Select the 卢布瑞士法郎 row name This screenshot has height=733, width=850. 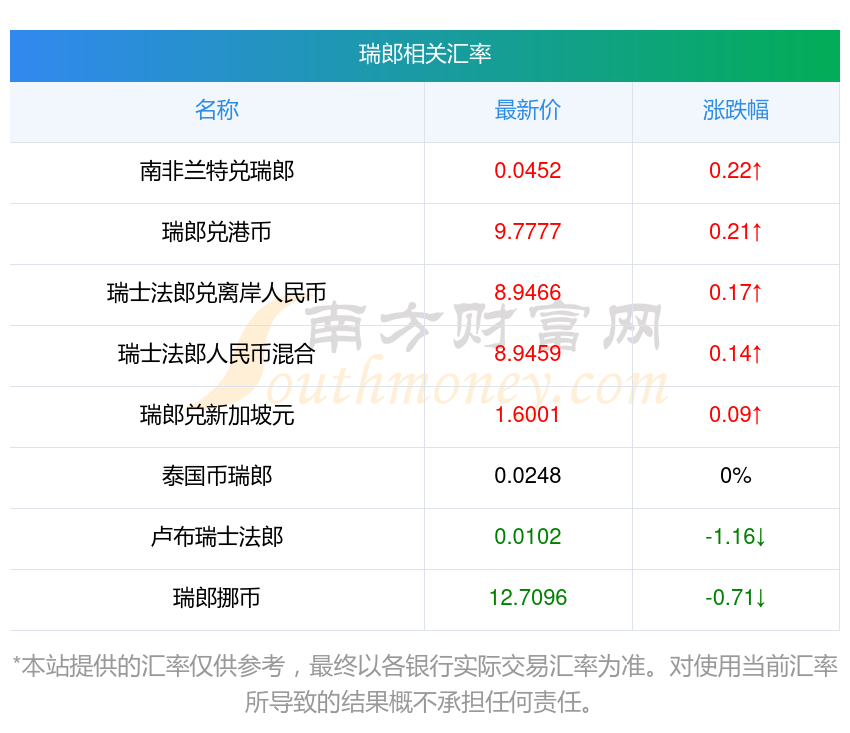tap(217, 537)
